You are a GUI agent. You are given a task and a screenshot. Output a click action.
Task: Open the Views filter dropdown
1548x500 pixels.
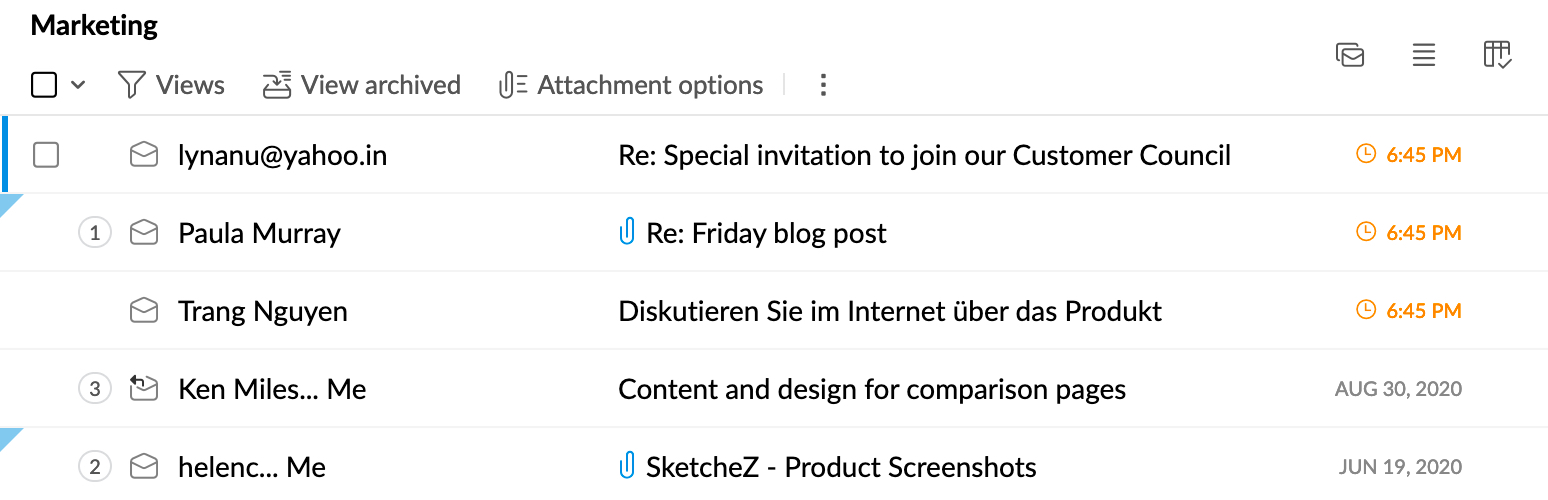pyautogui.click(x=171, y=85)
